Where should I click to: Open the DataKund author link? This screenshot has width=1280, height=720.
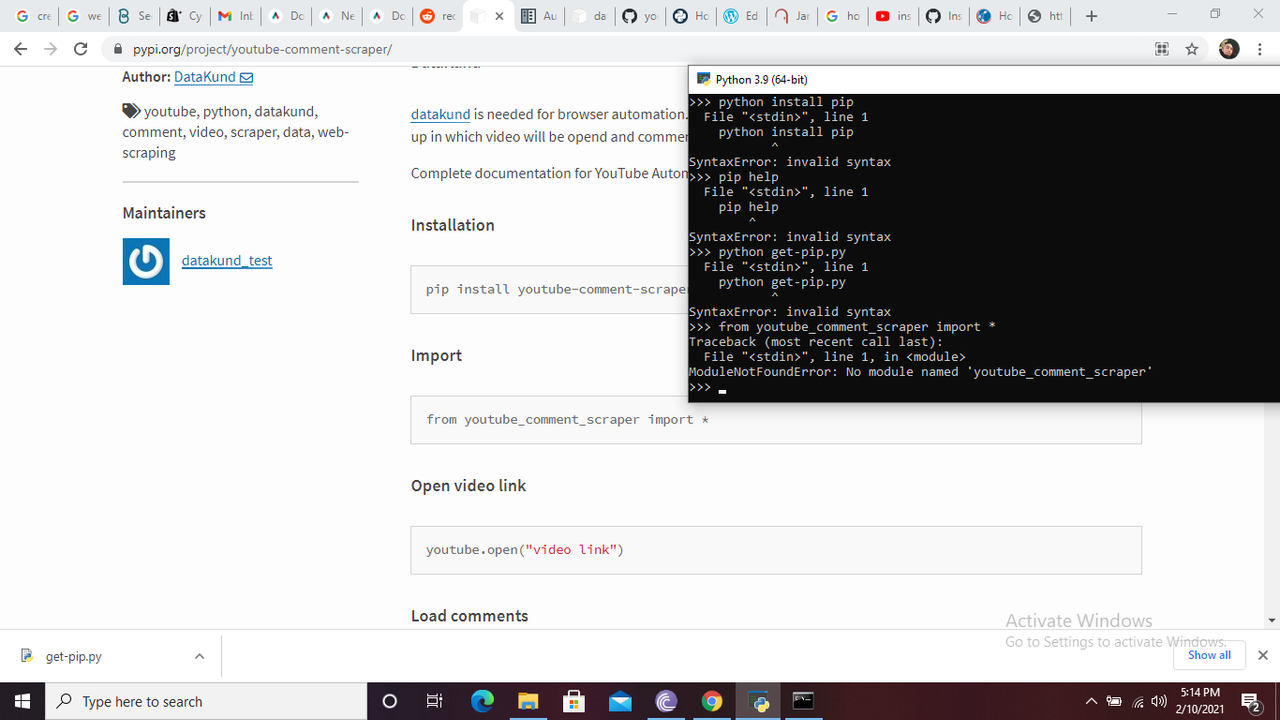point(213,77)
